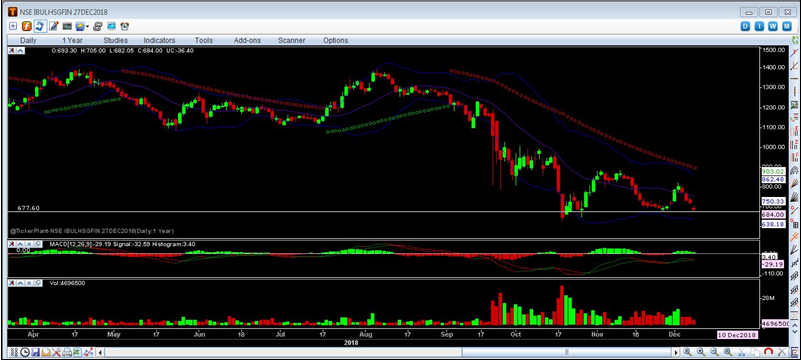Click the green refresh icon atop right sidebar
Image resolution: width=801 pixels, height=361 pixels.
pos(794,39)
